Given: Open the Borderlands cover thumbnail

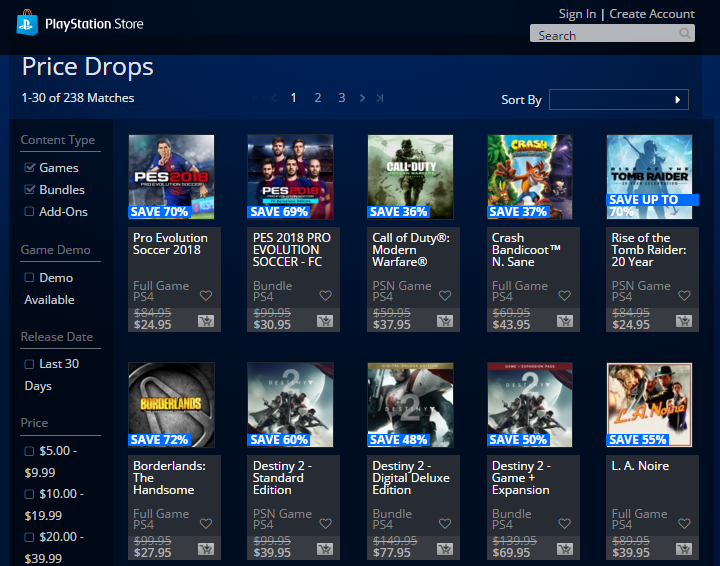Looking at the screenshot, I should pyautogui.click(x=171, y=405).
